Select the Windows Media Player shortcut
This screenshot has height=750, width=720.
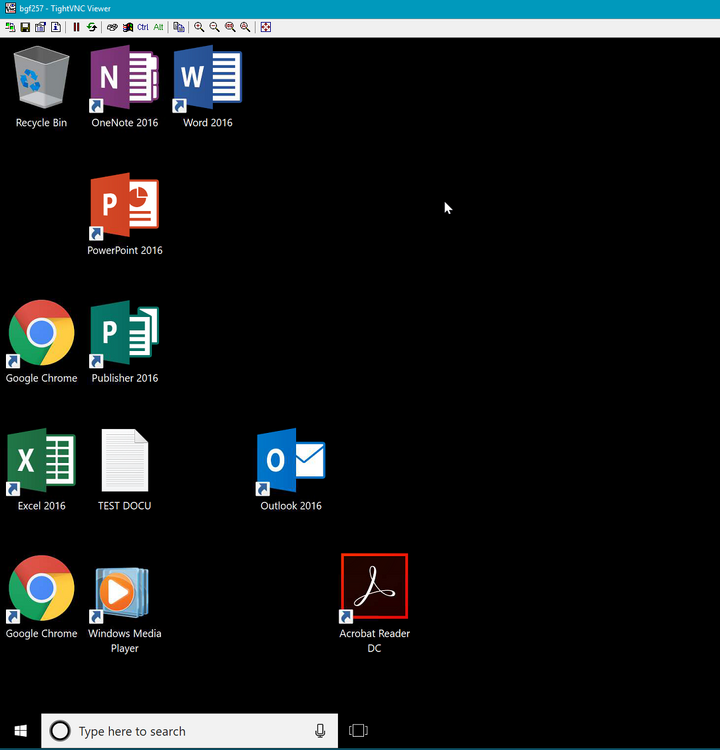pyautogui.click(x=124, y=610)
